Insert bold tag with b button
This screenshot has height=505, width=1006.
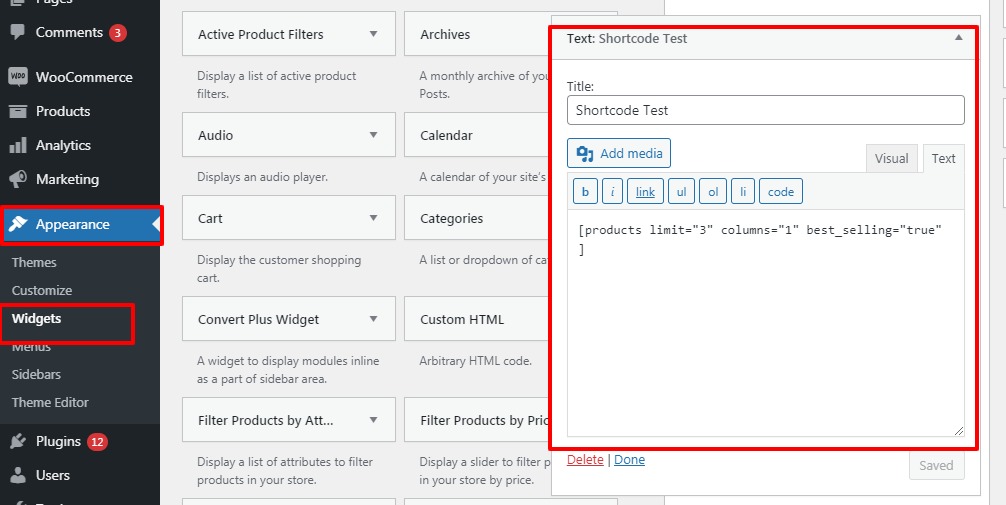tap(584, 192)
